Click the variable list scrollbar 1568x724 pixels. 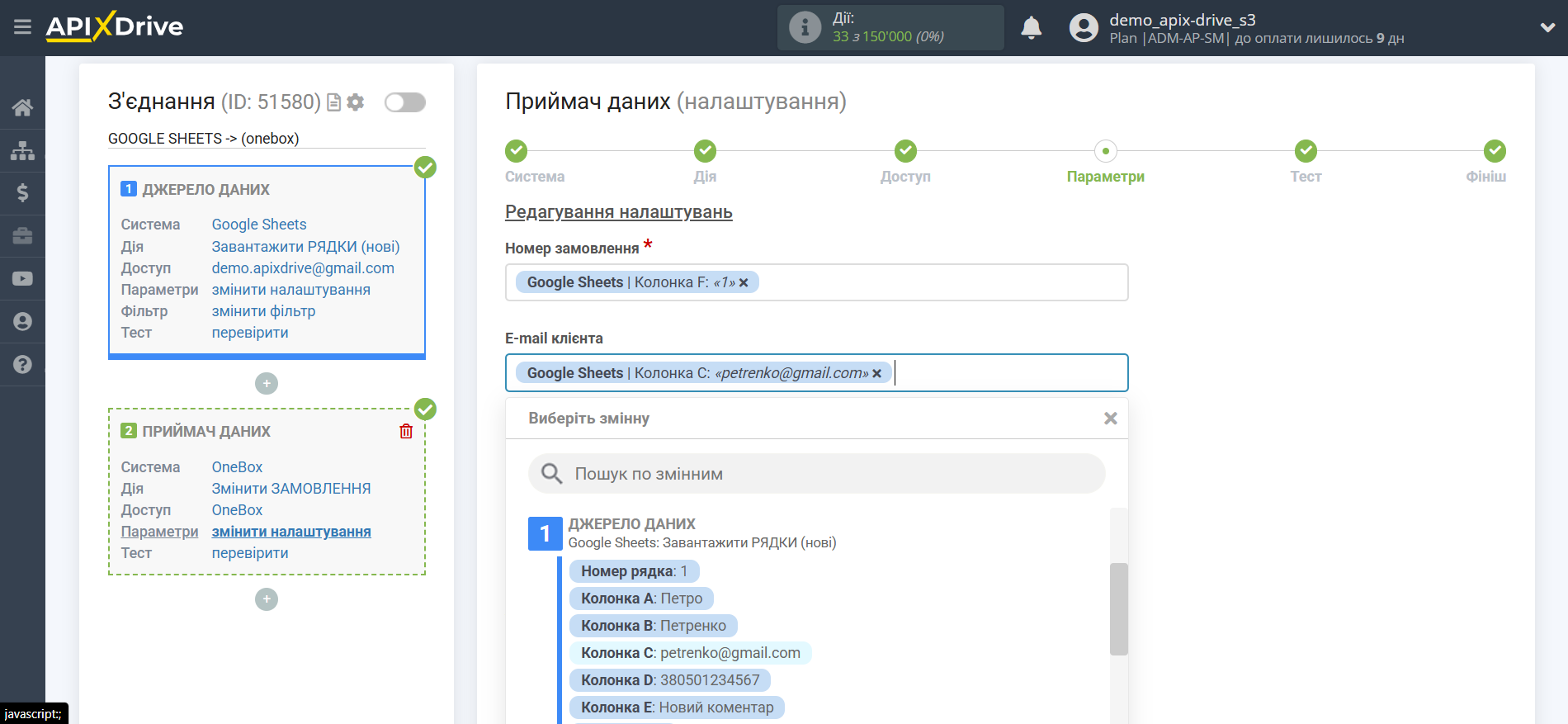1118,609
